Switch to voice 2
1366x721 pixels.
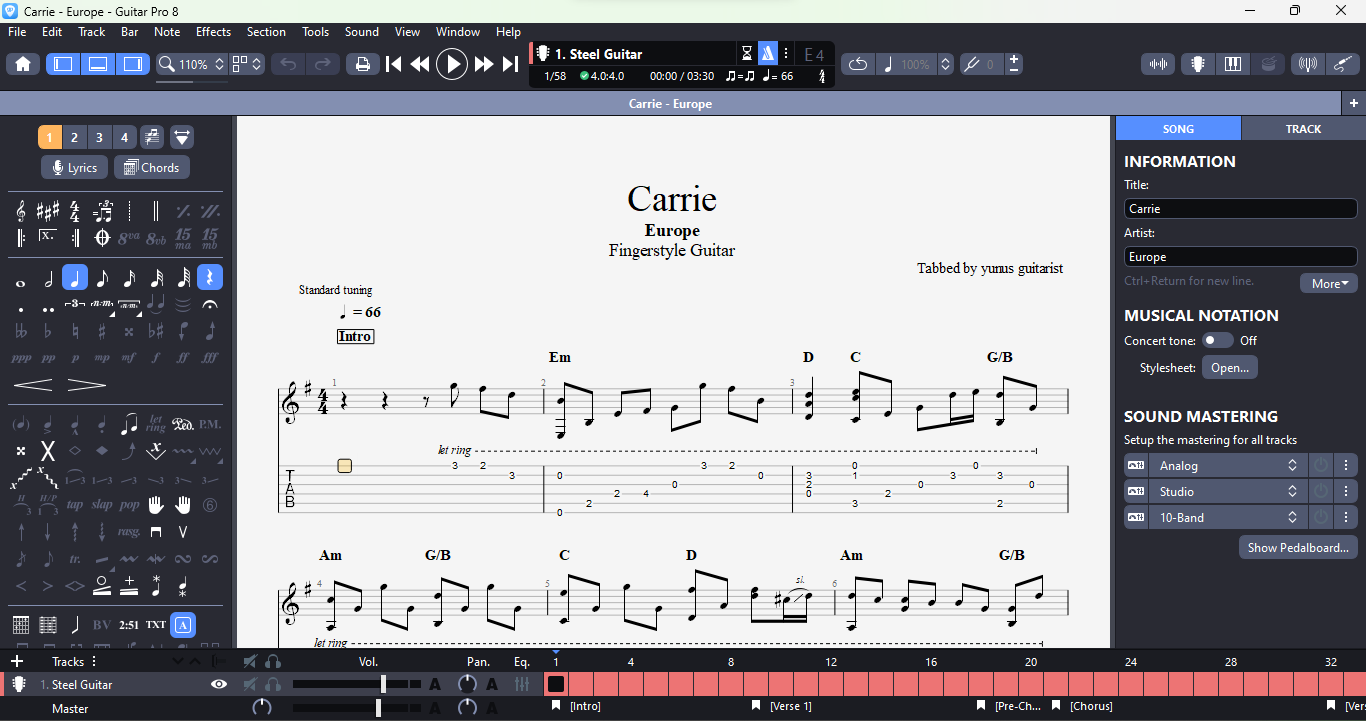click(74, 137)
